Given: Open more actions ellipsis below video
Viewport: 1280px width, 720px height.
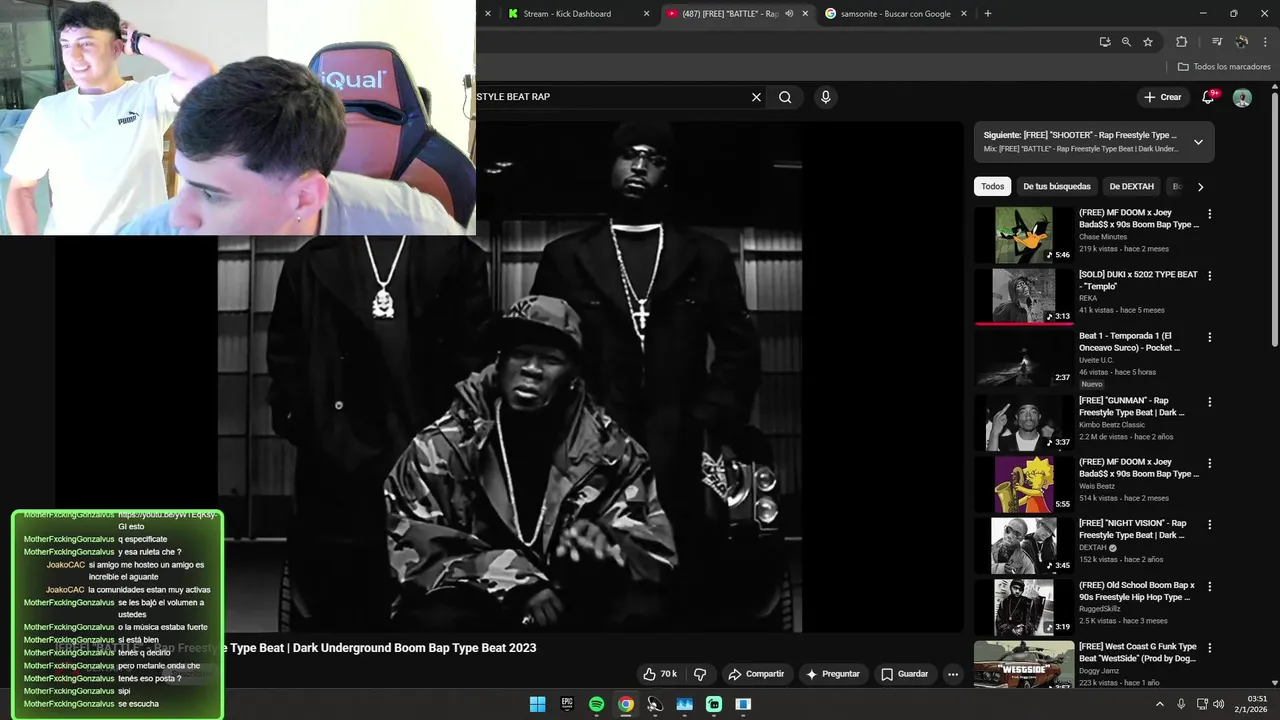Looking at the screenshot, I should pyautogui.click(x=953, y=674).
